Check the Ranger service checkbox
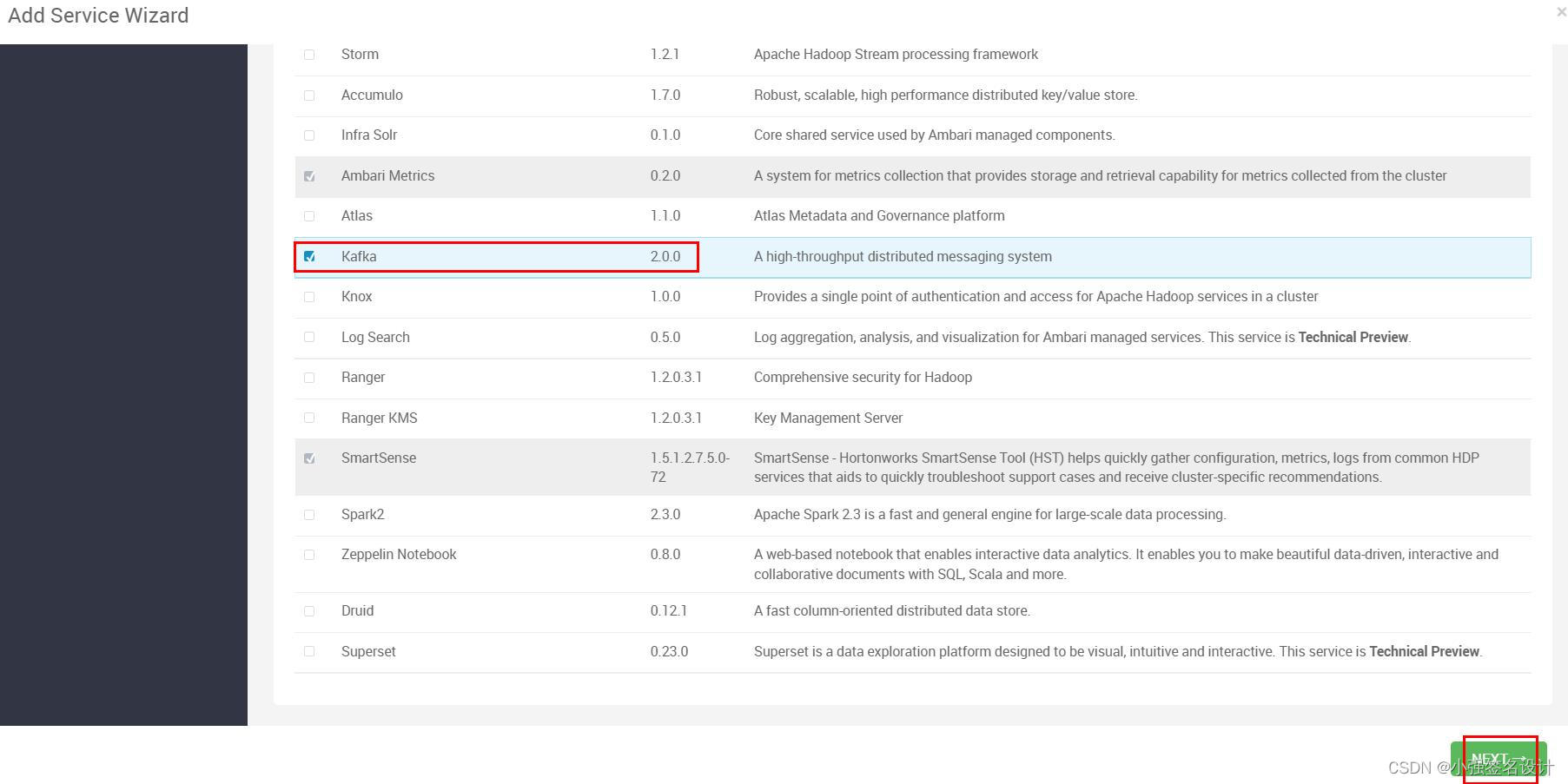 pyautogui.click(x=309, y=378)
